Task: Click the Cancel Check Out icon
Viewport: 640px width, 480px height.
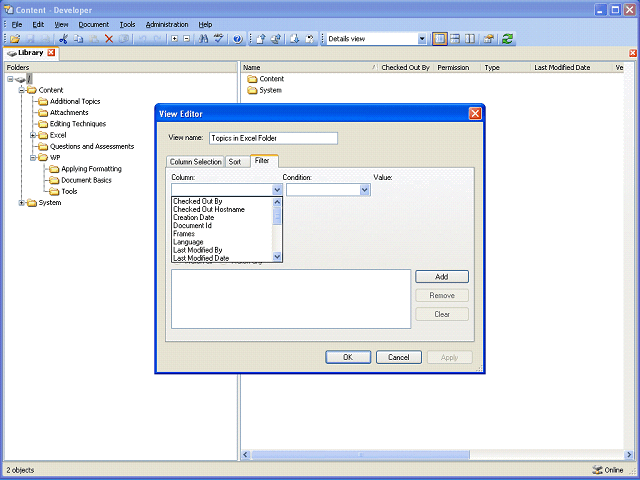Action: point(310,39)
